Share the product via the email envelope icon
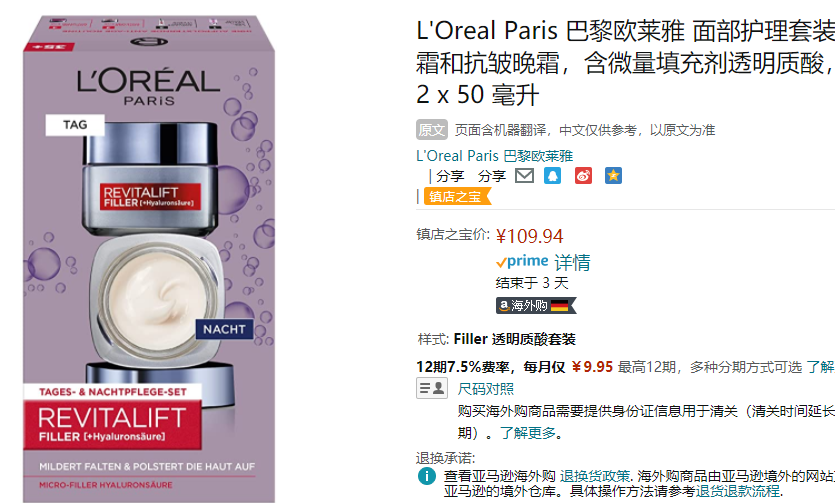Screen dimensions: 835x504 (525, 175)
